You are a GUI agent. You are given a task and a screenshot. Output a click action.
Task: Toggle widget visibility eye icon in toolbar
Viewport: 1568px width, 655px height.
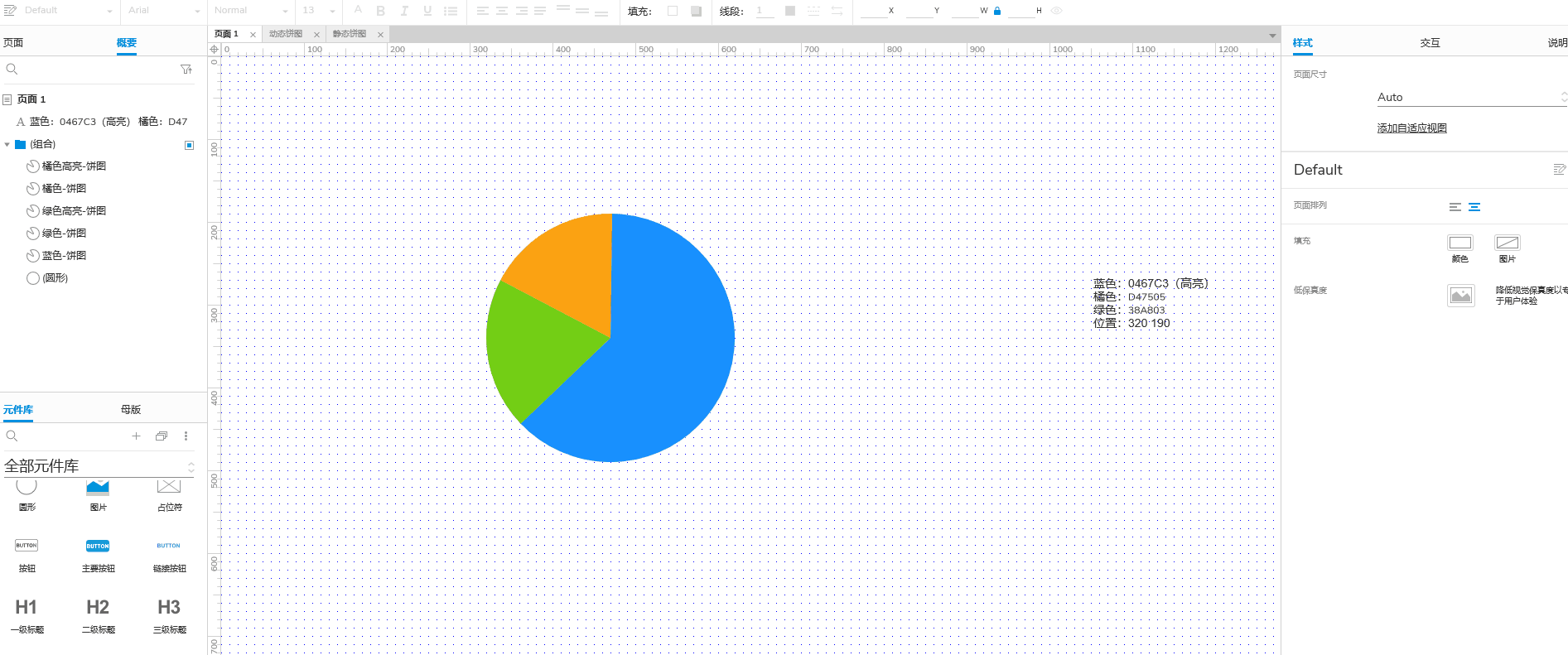pos(1056,11)
